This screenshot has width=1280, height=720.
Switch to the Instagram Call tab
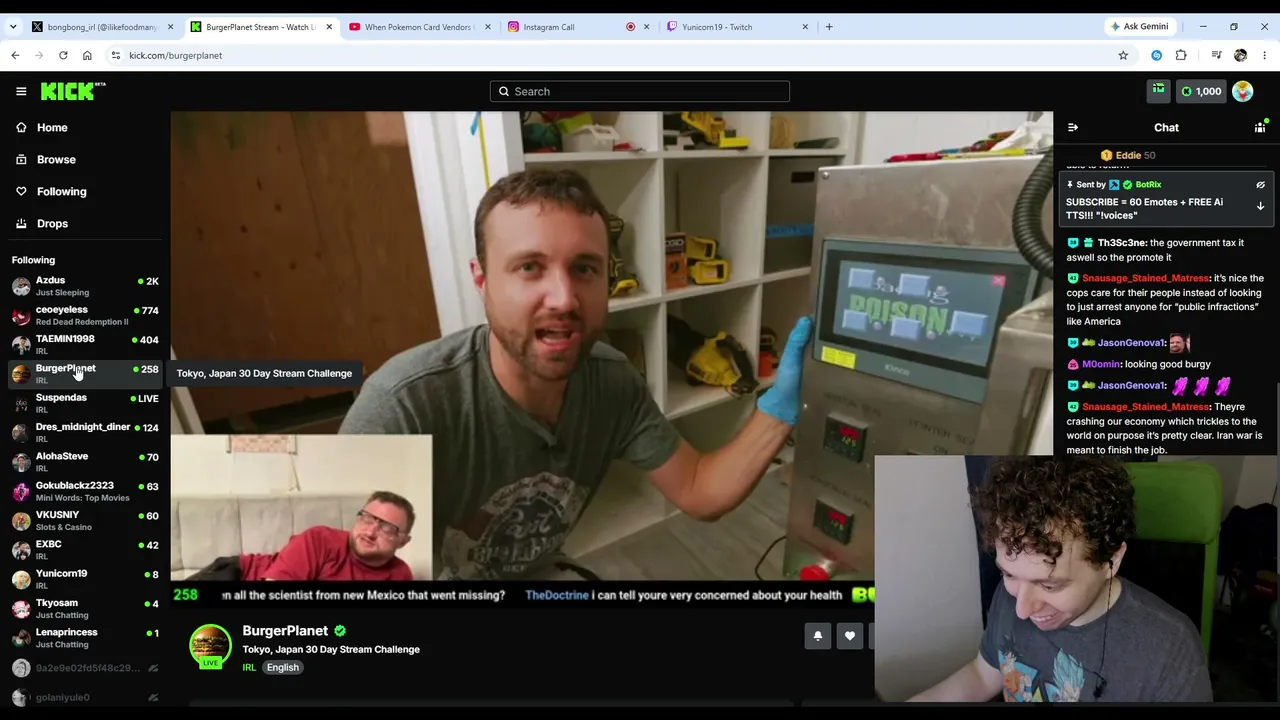point(578,27)
